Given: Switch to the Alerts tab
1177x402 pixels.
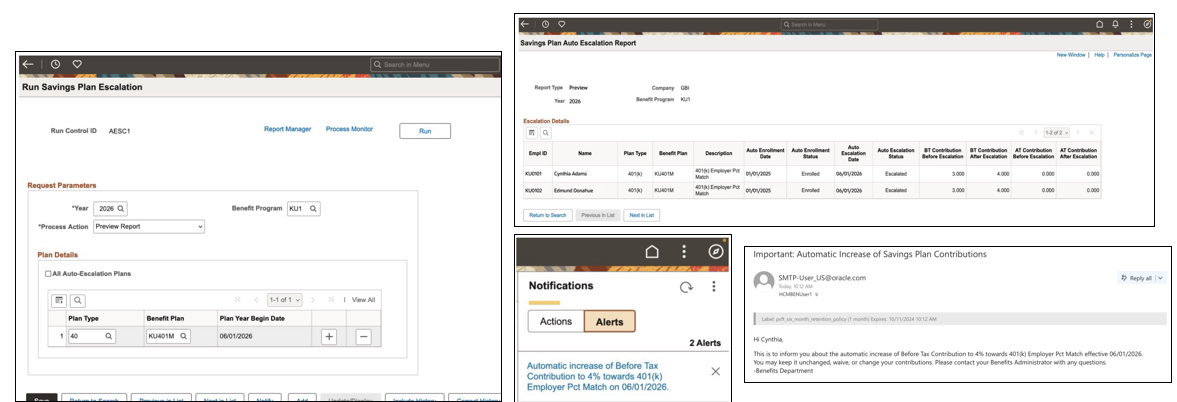Looking at the screenshot, I should click(x=610, y=322).
